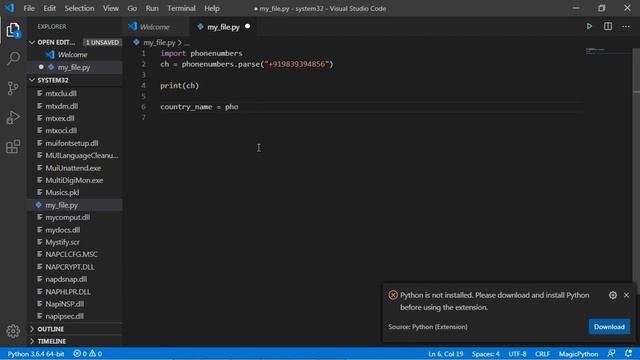Open the Explorer view in activity bar

[13, 30]
